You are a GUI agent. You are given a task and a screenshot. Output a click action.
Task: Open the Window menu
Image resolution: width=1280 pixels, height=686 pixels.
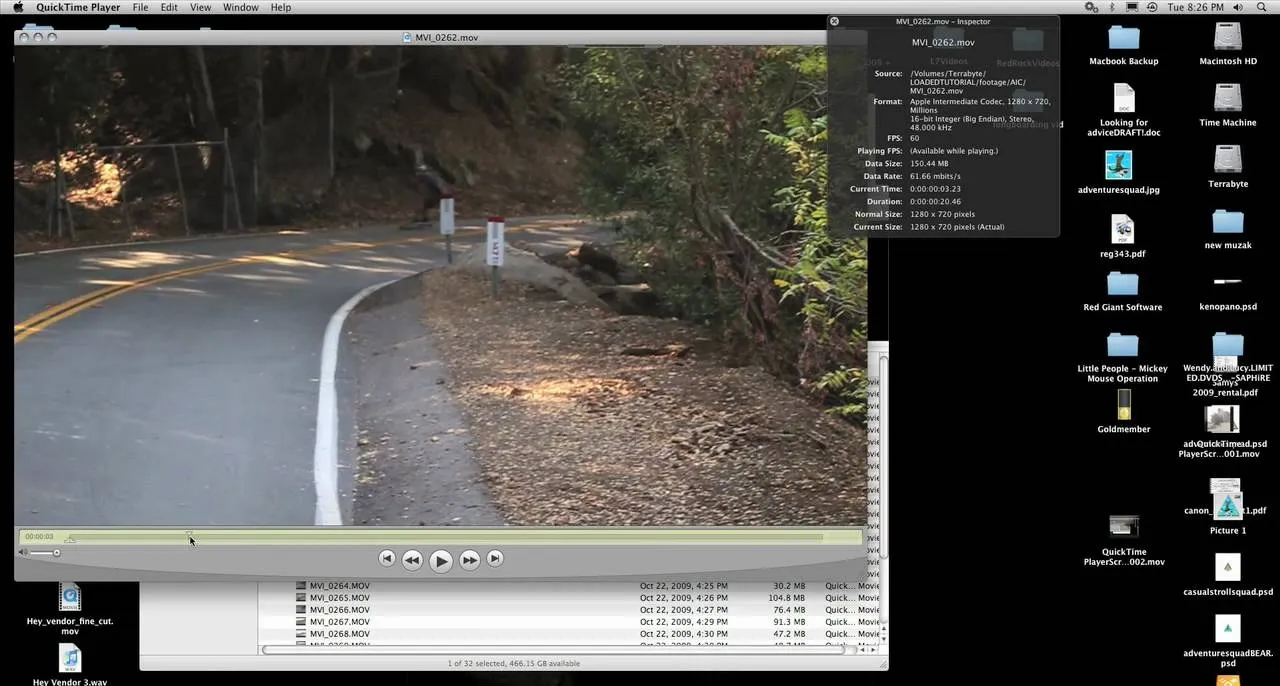(x=240, y=7)
